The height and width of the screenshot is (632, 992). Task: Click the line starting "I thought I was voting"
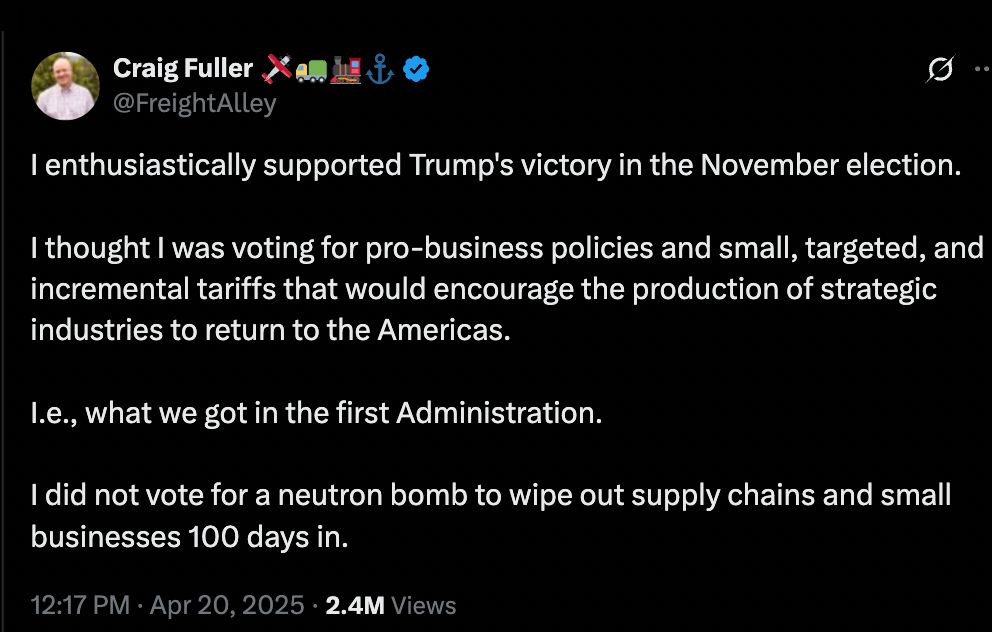pos(507,247)
